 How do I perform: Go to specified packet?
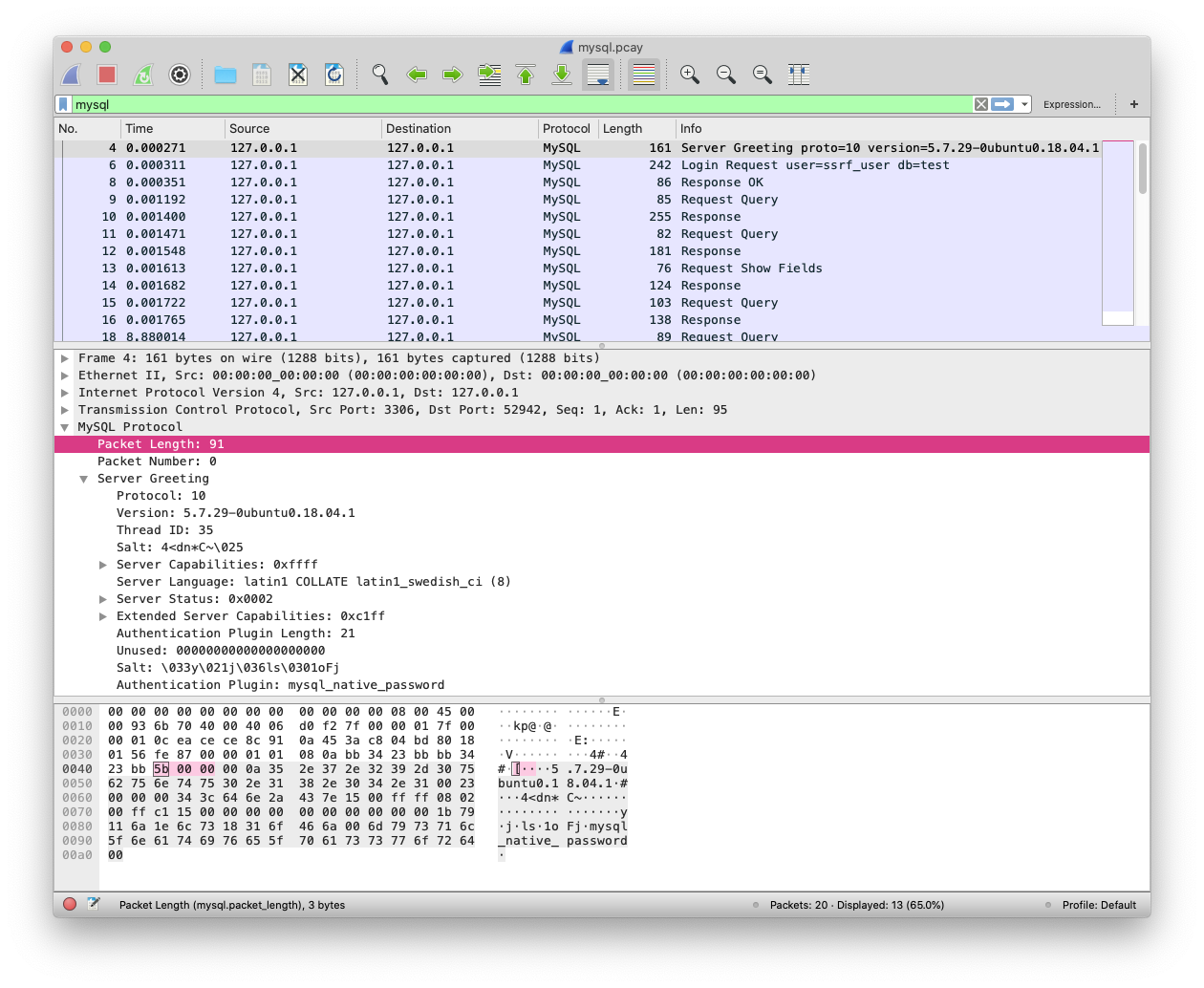(489, 75)
